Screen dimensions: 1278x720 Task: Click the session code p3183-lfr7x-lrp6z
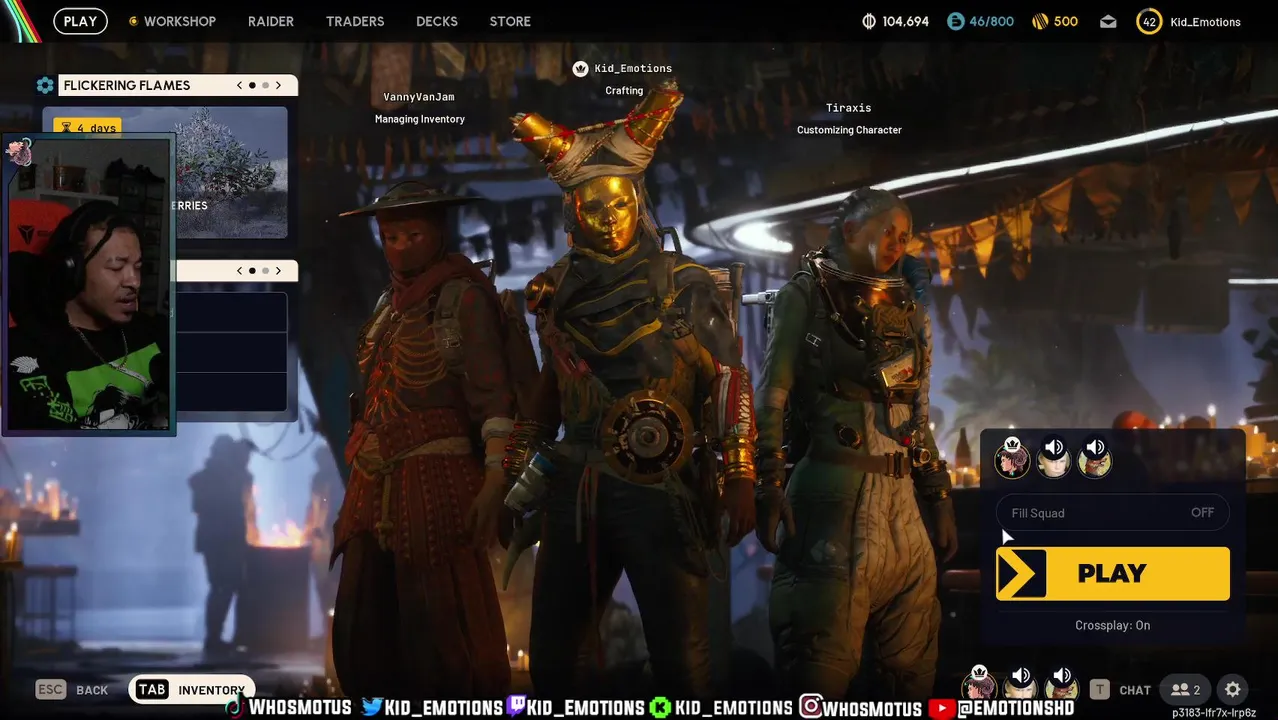coord(1214,713)
